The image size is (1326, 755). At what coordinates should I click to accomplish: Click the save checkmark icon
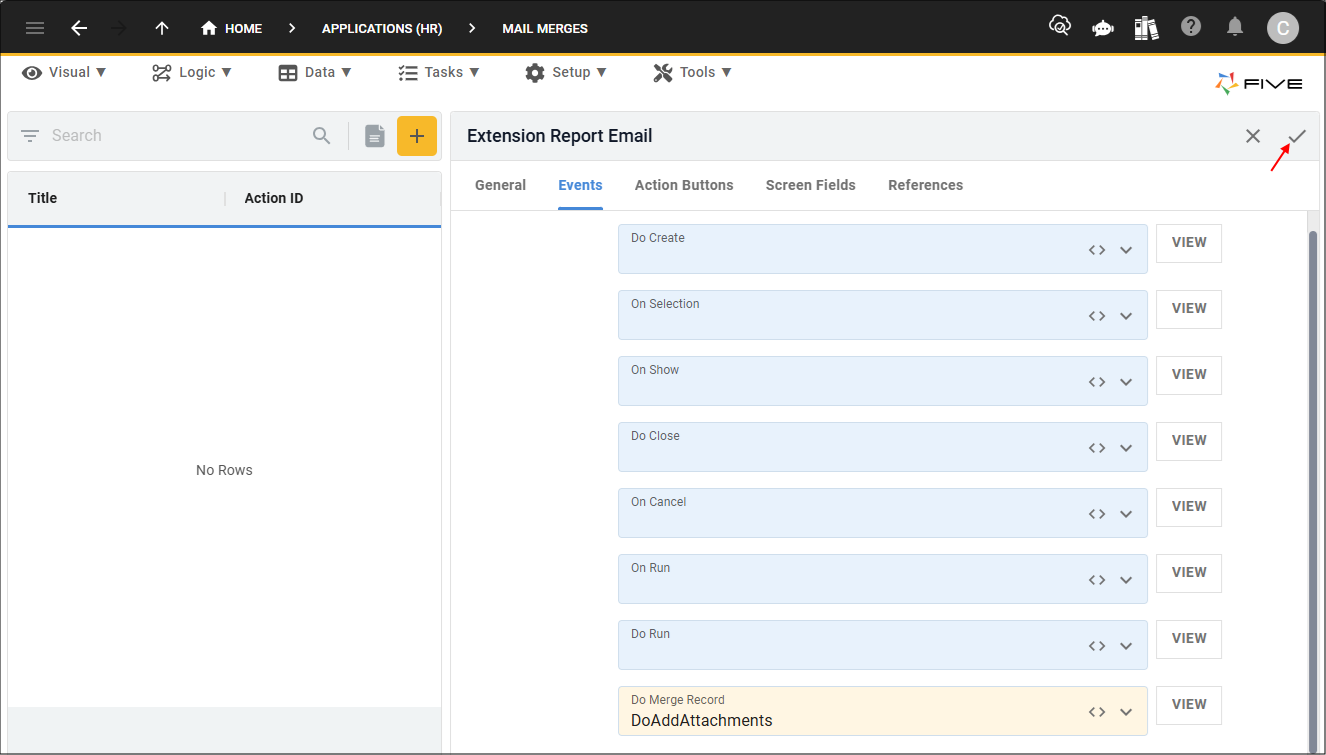tap(1297, 136)
